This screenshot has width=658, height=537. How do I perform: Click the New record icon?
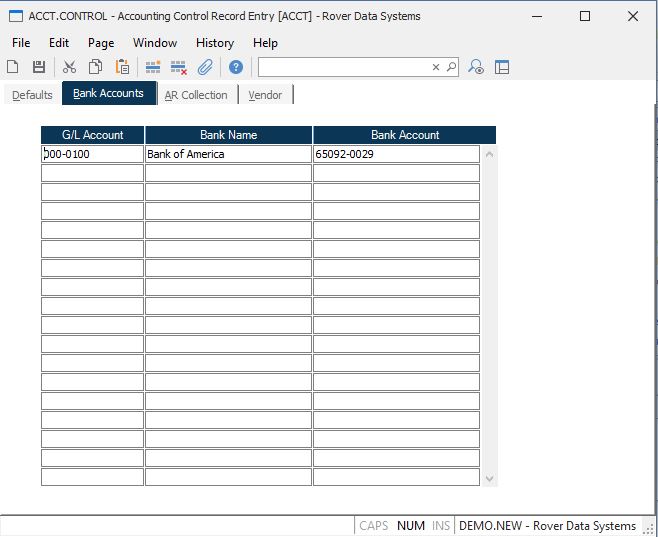pyautogui.click(x=13, y=67)
